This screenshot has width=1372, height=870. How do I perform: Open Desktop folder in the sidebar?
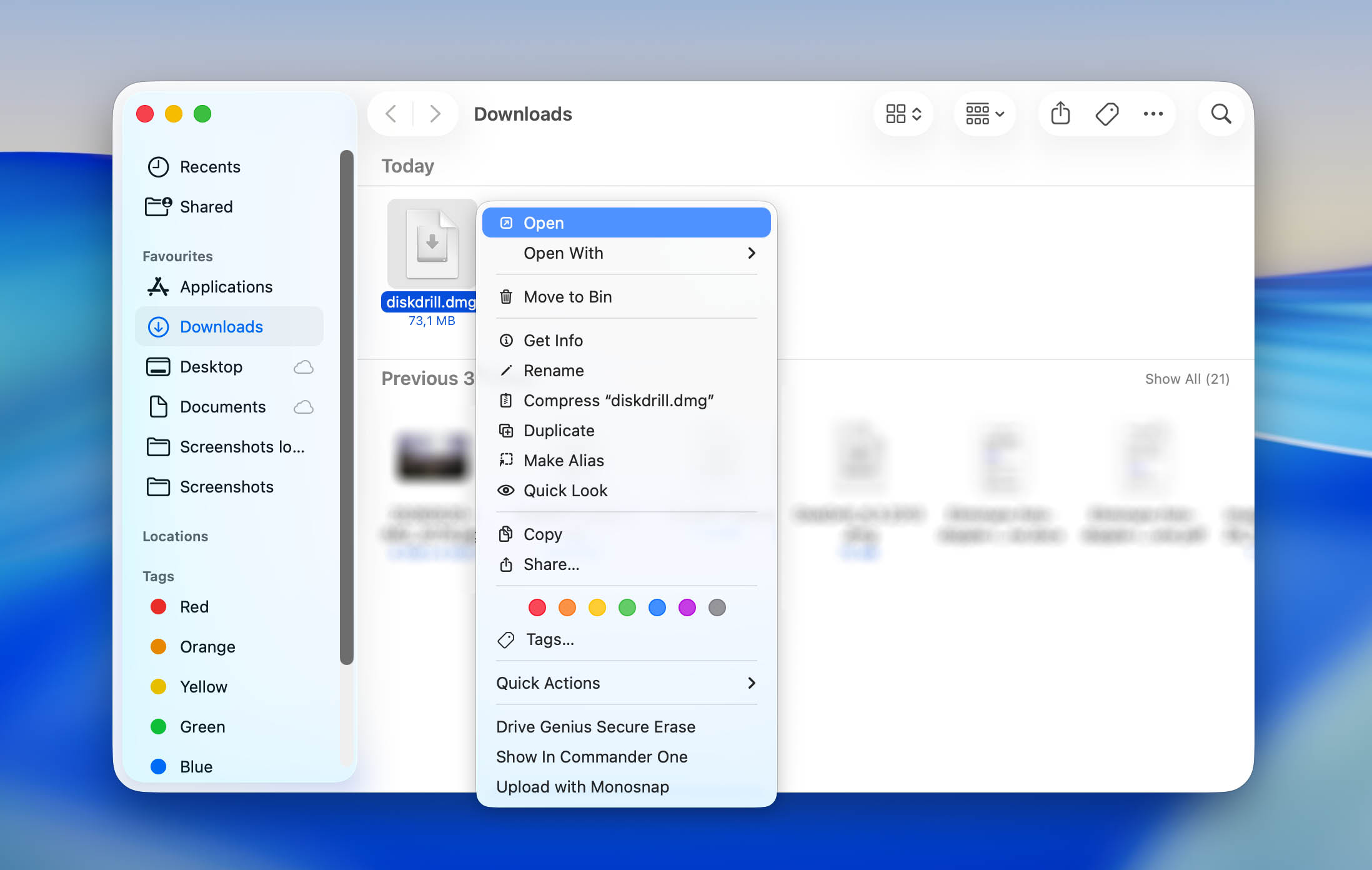click(229, 367)
